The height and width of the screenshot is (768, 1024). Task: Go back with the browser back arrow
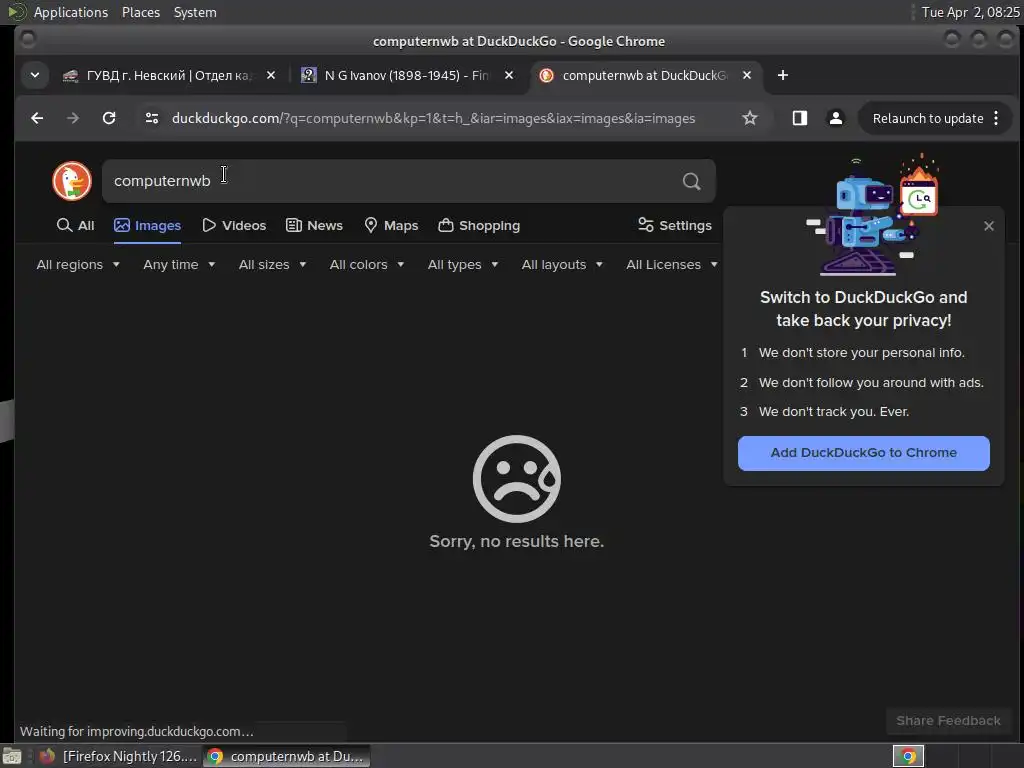pyautogui.click(x=37, y=118)
